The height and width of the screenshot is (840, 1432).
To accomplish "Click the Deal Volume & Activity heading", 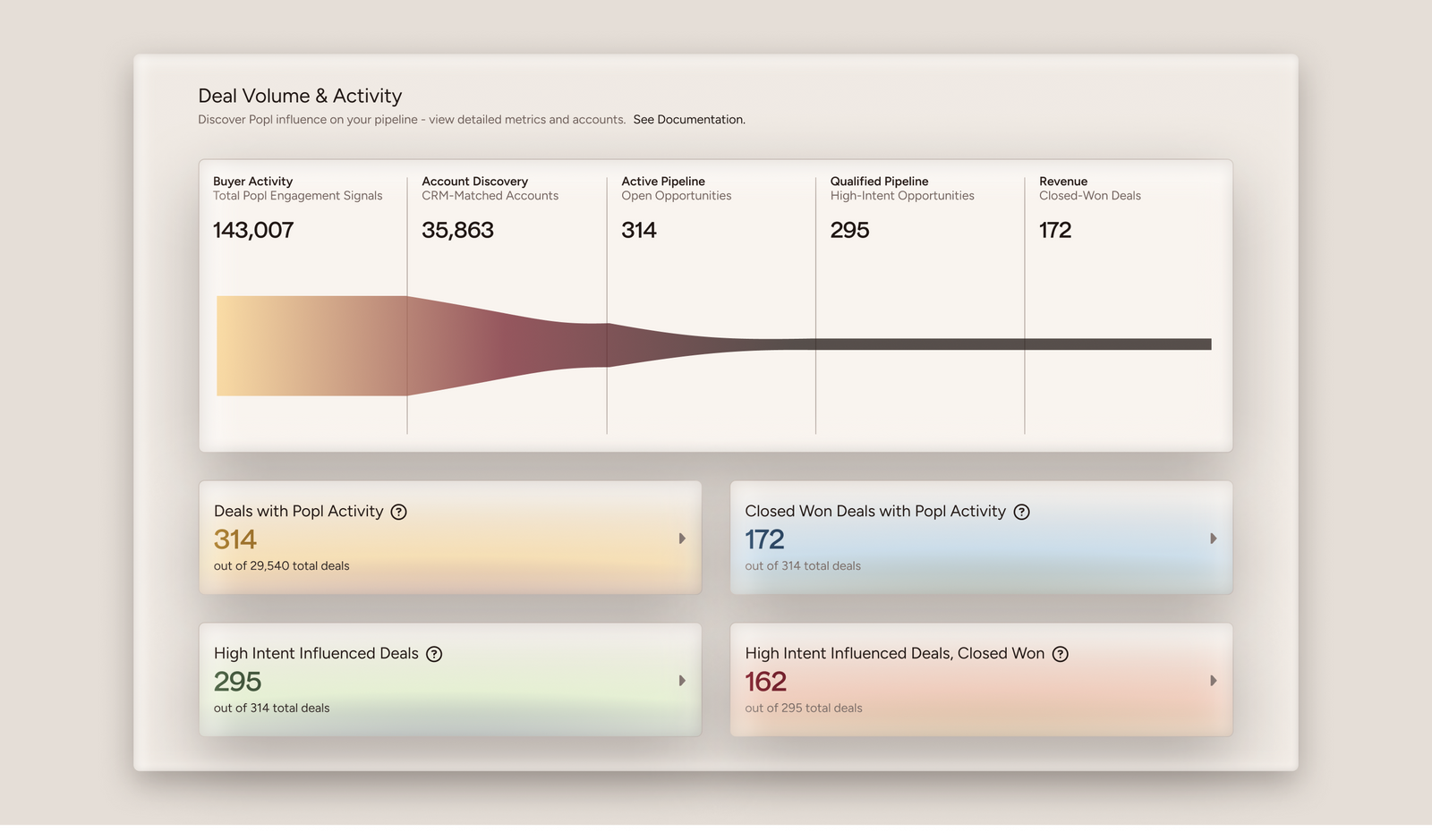I will (x=300, y=96).
